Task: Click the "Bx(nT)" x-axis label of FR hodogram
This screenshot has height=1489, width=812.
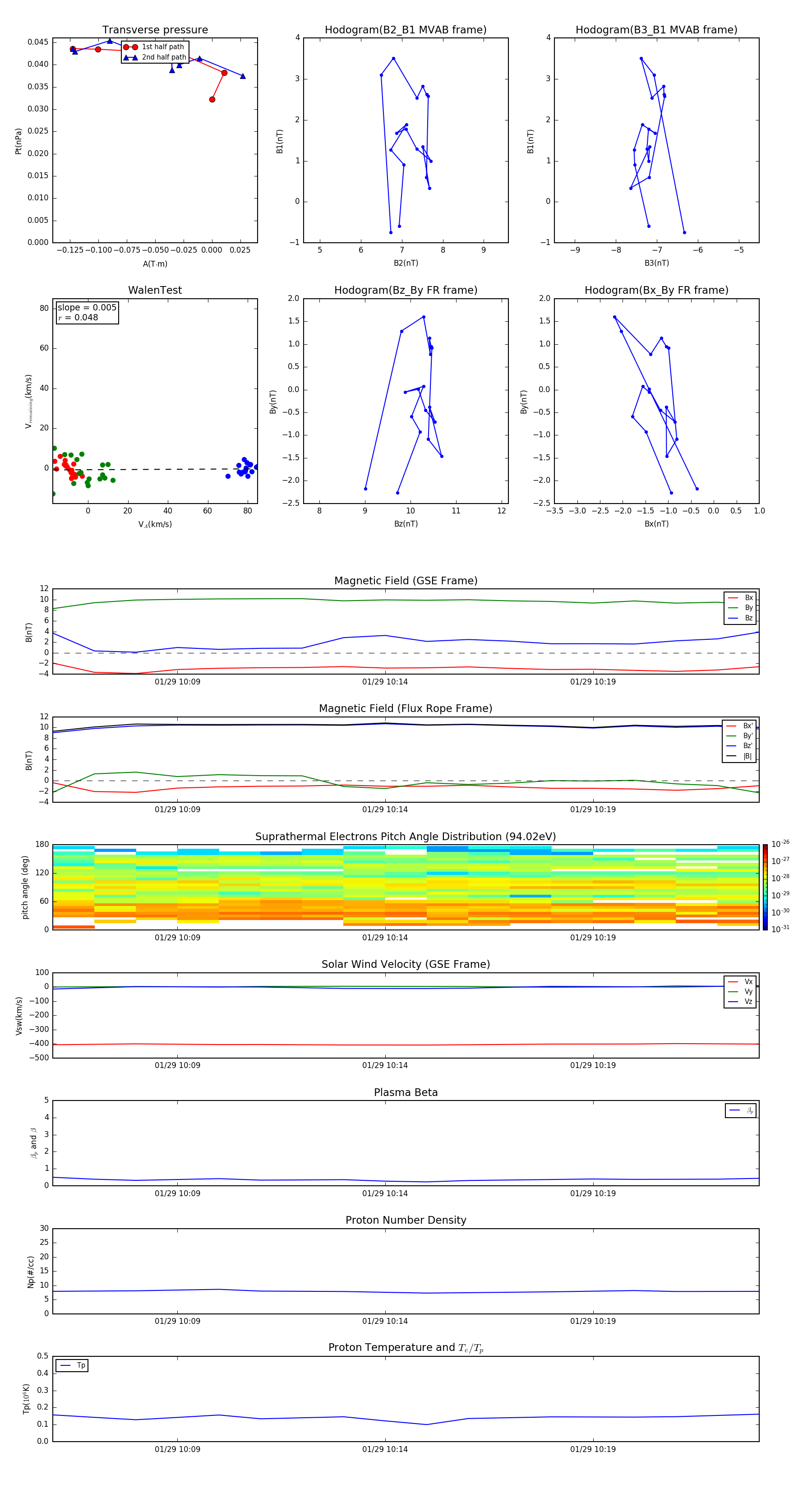Action: pos(656,524)
